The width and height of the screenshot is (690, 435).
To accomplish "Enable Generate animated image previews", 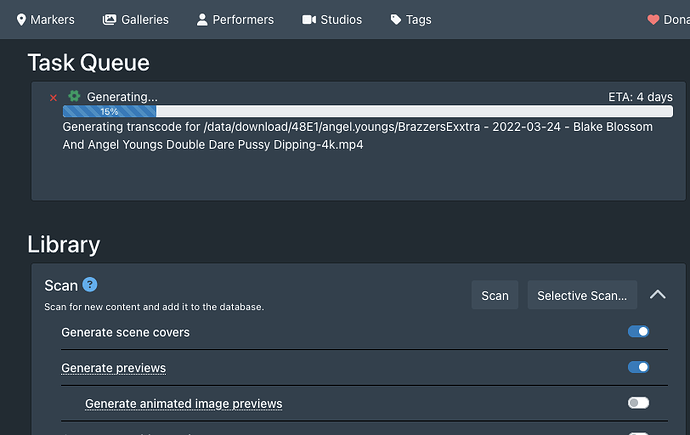I will 638,403.
